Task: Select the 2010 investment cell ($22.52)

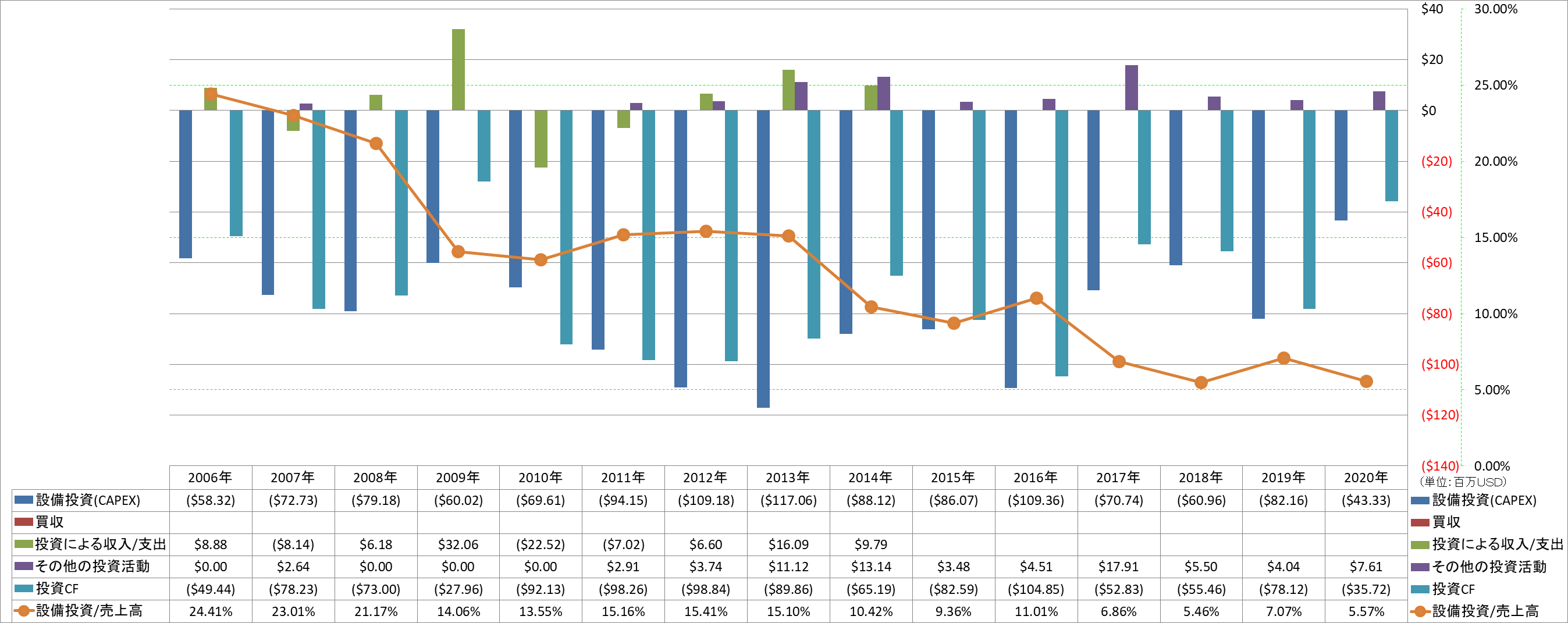Action: pyautogui.click(x=541, y=544)
